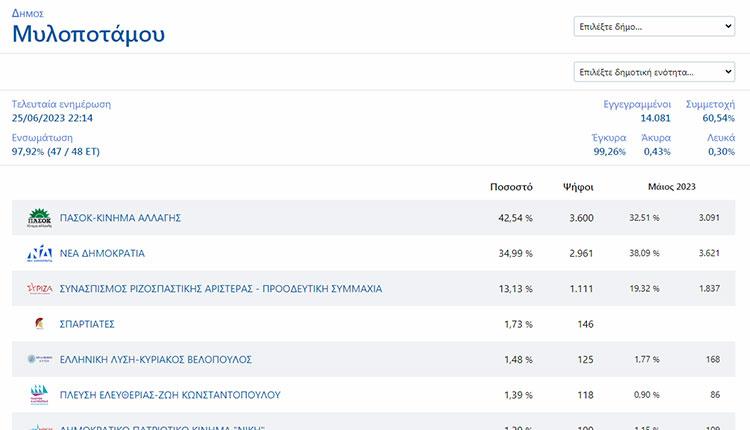Click the Ποσοστό column header
The width and height of the screenshot is (750, 430).
pos(511,187)
